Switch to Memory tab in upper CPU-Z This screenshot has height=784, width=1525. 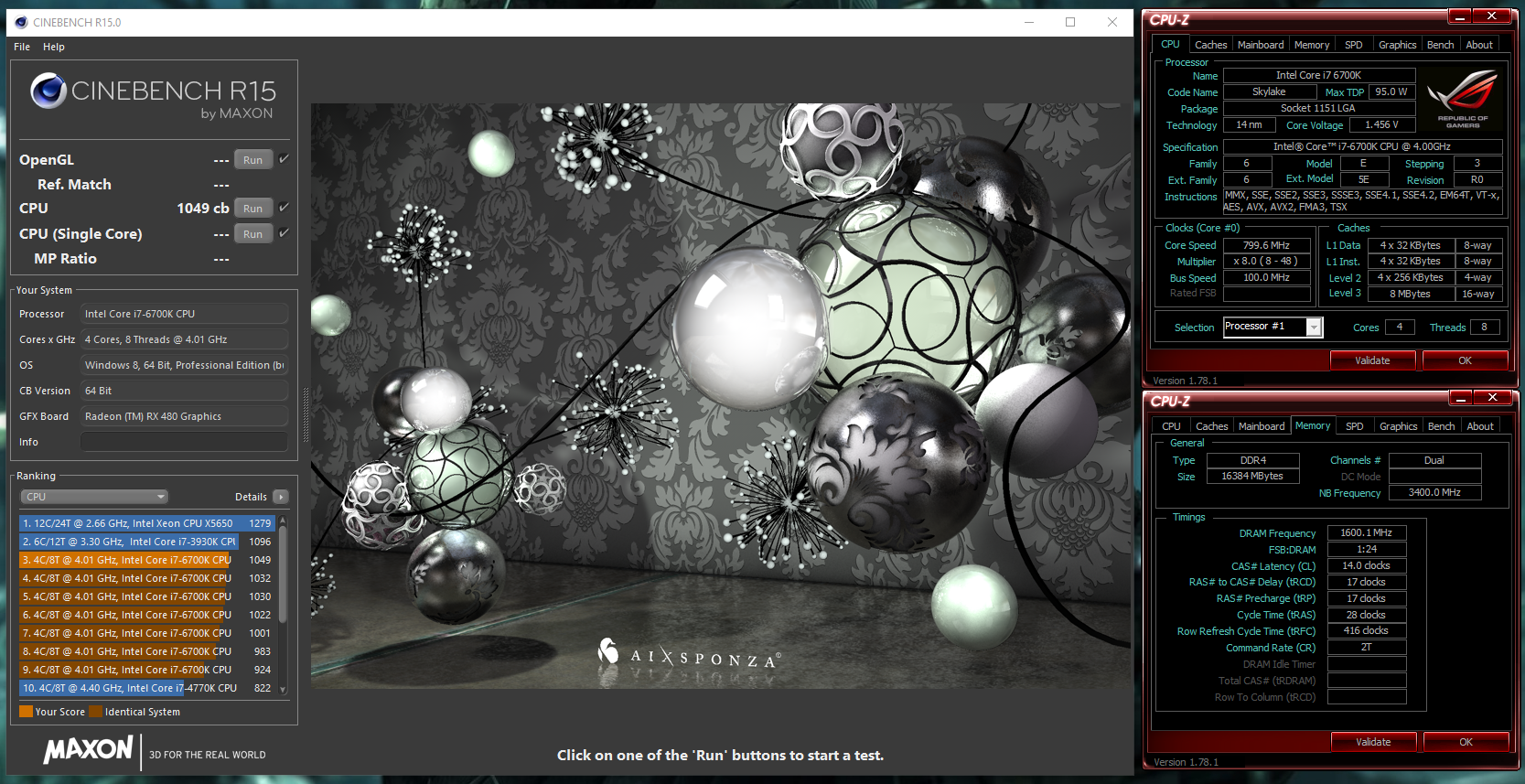1312,45
